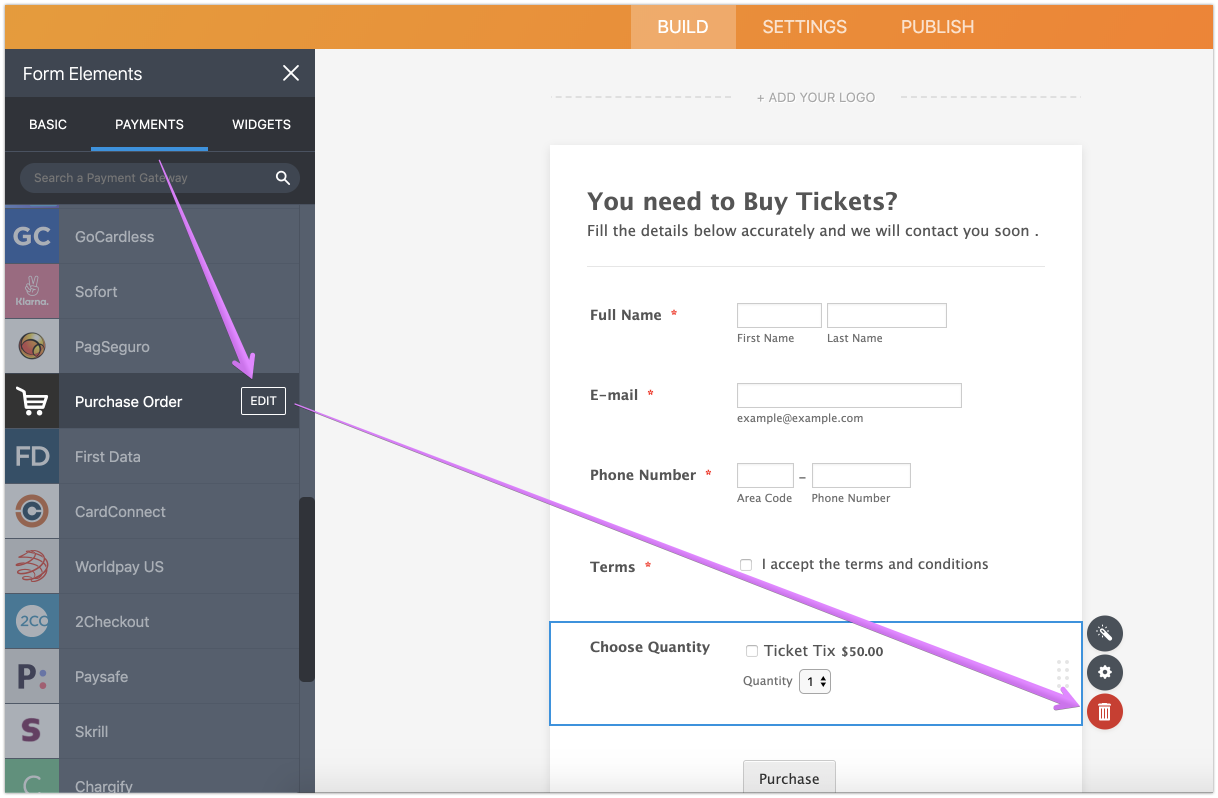Switch to the PUBLISH tab
The width and height of the screenshot is (1218, 798).
point(938,27)
